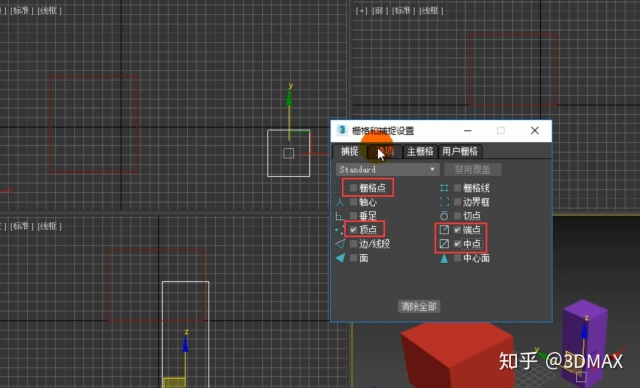Open the Standard snap type dropdown

[x=387, y=169]
